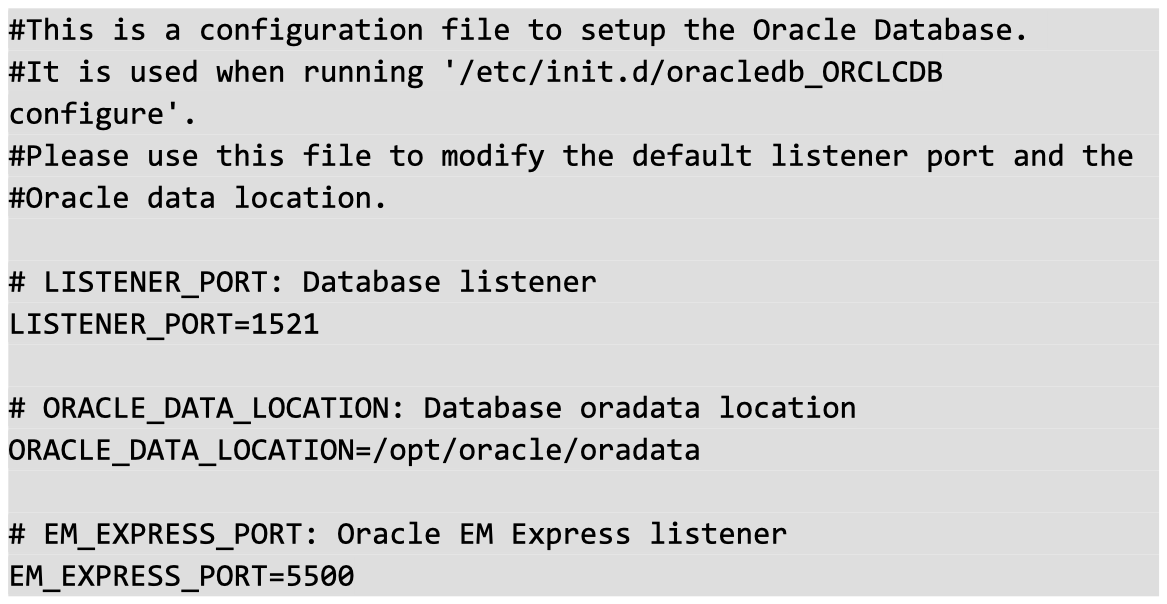Click the value 1521
This screenshot has height=604, width=1167.
coord(286,324)
